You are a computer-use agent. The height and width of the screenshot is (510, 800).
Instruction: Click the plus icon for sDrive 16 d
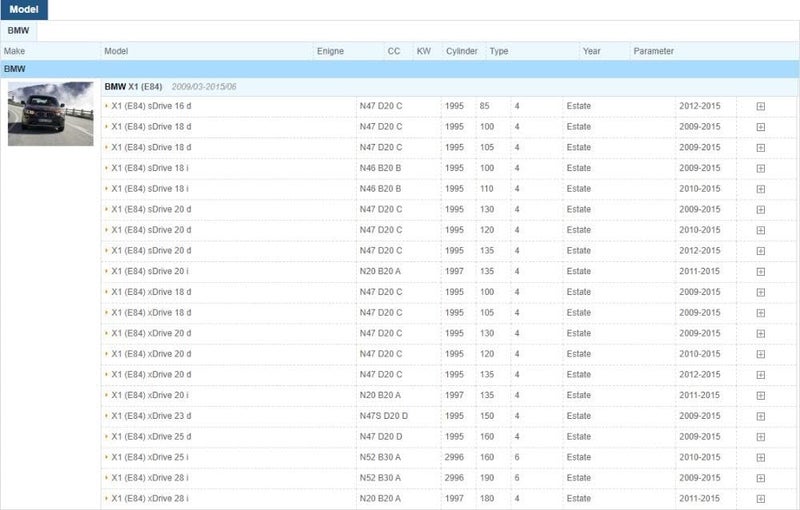click(760, 106)
